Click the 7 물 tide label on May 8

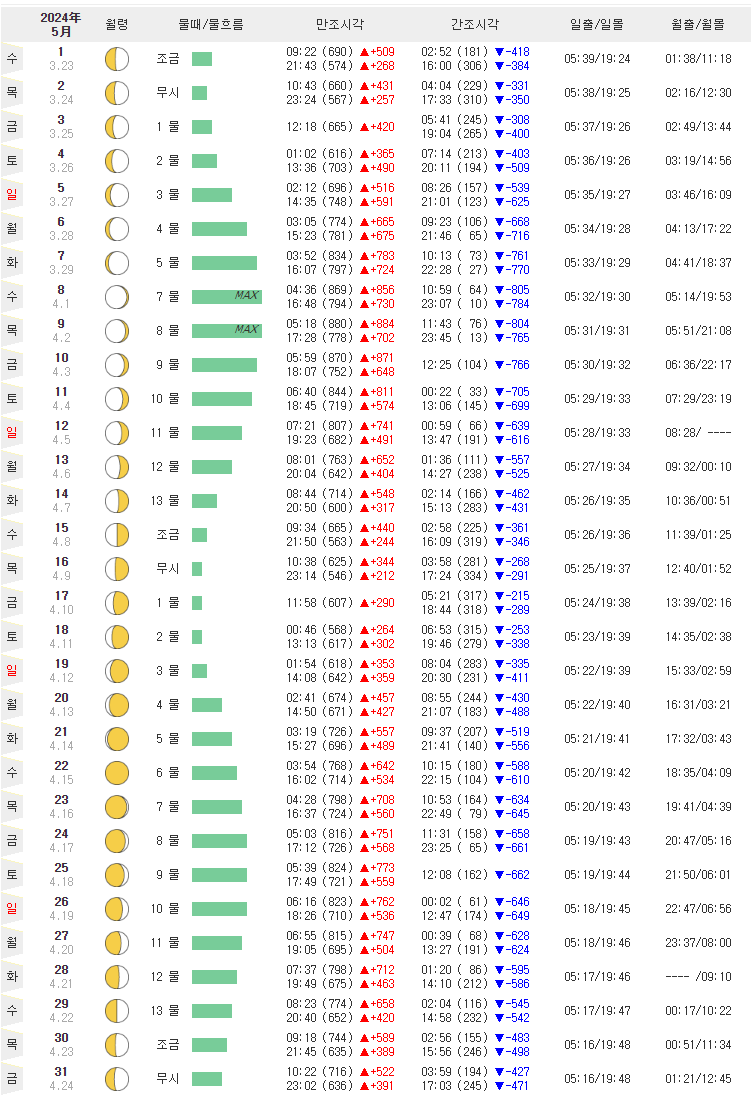[x=168, y=297]
